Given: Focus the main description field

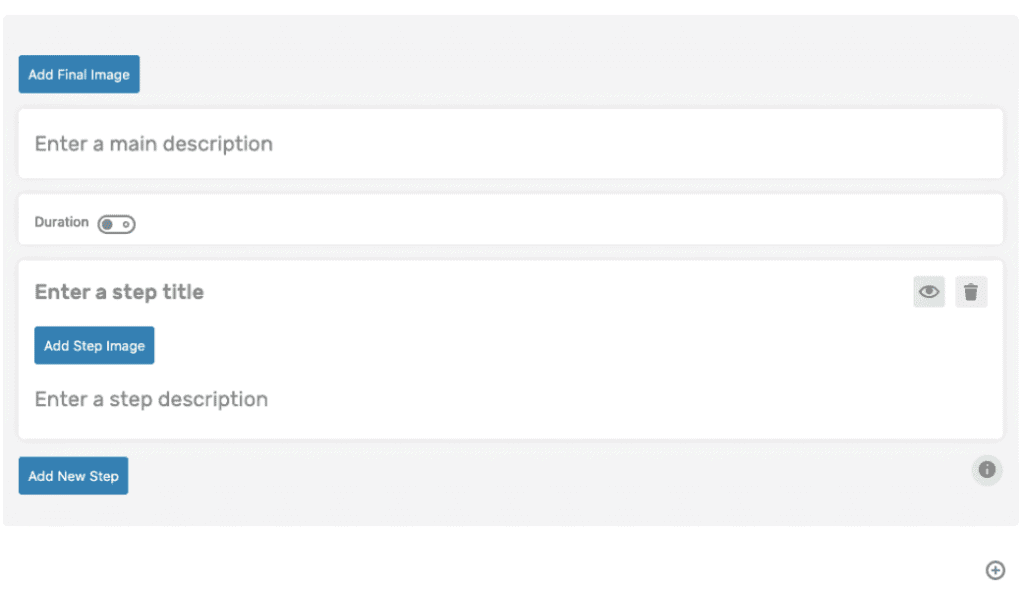Looking at the screenshot, I should pyautogui.click(x=511, y=144).
